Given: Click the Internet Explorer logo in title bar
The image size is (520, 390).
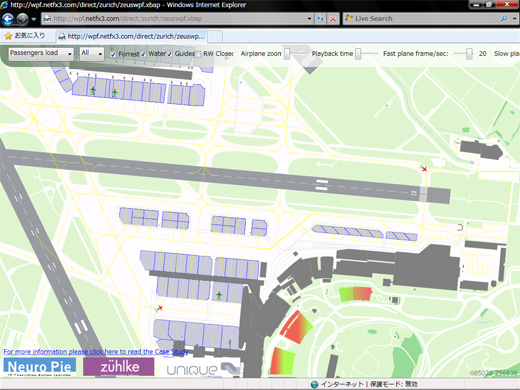Looking at the screenshot, I should tap(5, 5).
